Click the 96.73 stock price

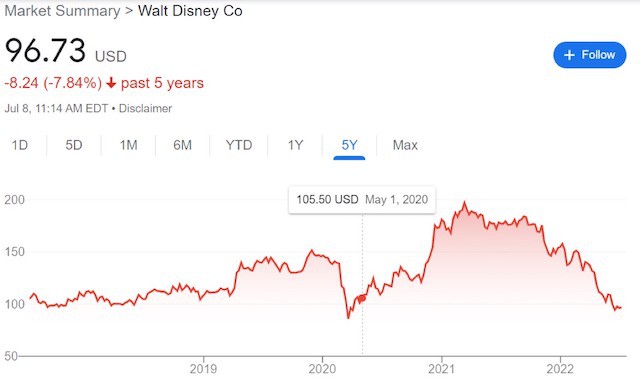pos(45,51)
